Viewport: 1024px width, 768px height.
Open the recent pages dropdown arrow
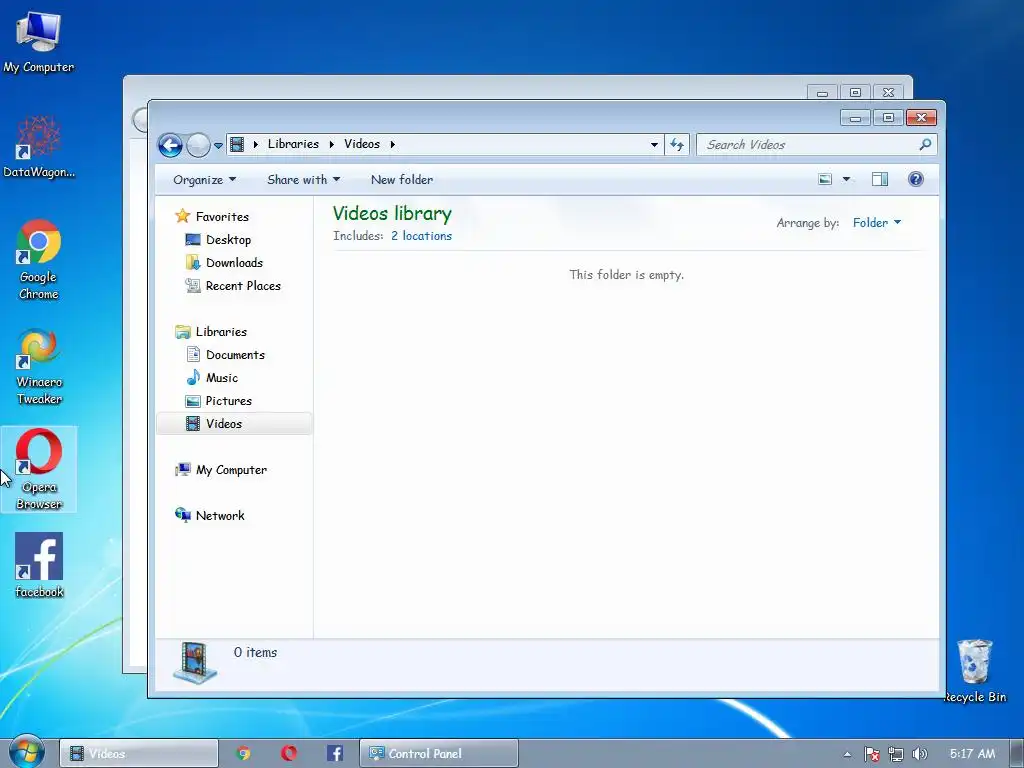point(218,146)
